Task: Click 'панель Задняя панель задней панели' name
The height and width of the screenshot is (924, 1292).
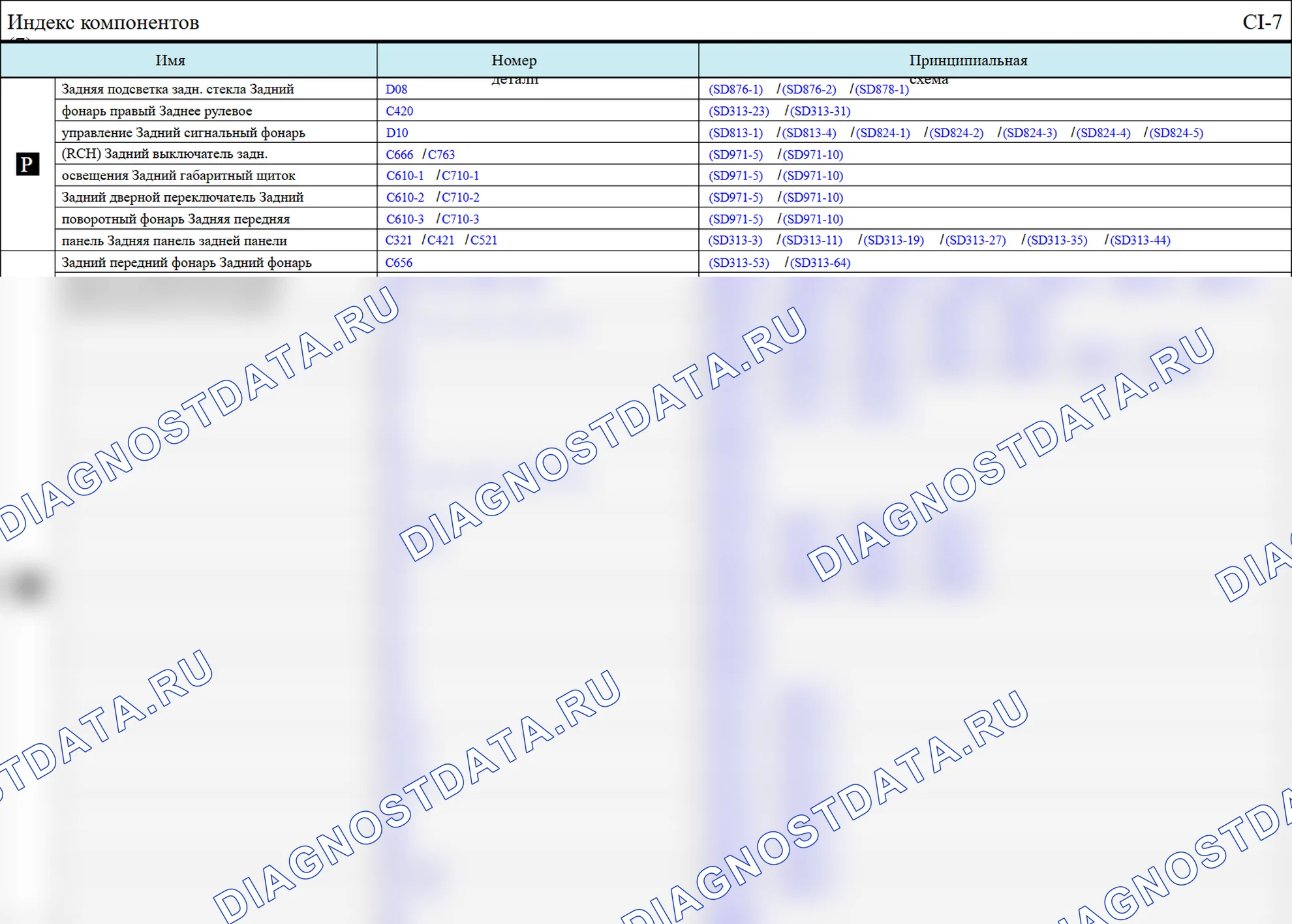Action: 174,241
